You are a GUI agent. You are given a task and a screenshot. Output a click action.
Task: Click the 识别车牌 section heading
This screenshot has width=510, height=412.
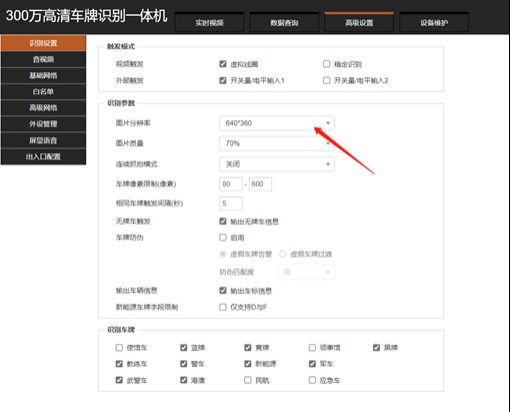click(x=121, y=330)
